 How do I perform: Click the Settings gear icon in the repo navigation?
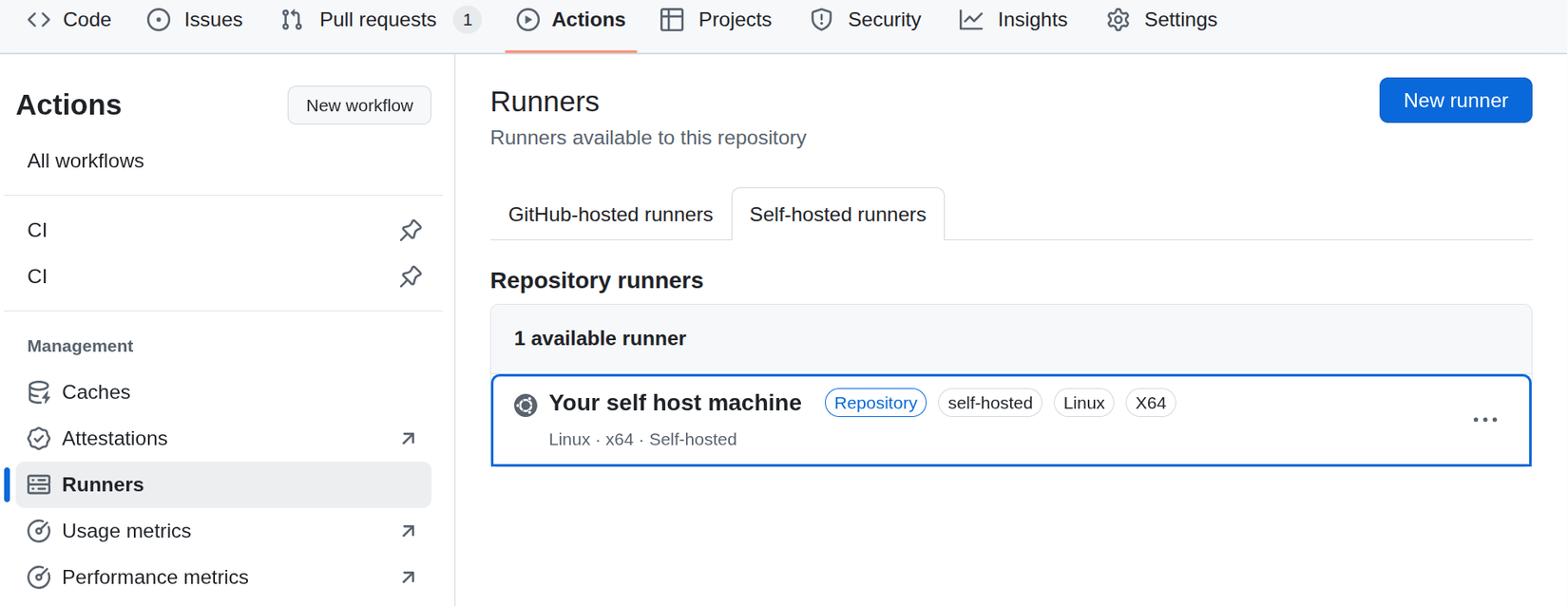pos(1119,20)
